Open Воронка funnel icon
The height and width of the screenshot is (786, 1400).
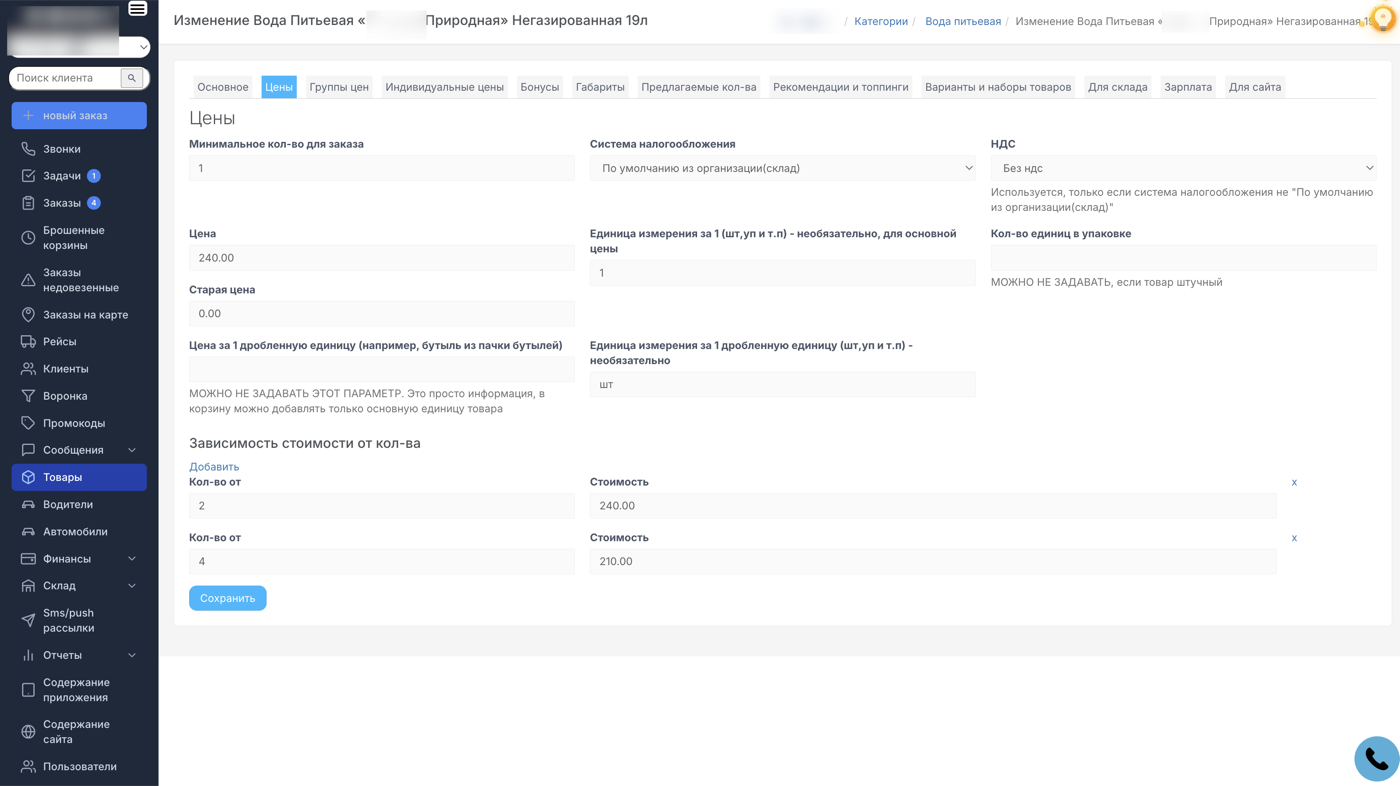(28, 396)
